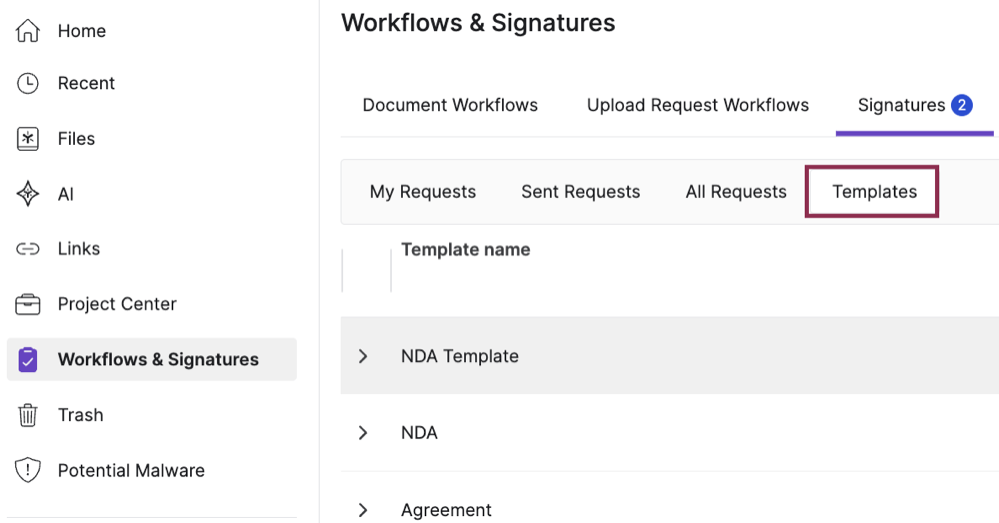
Task: Expand the NDA row chevron
Action: [363, 433]
